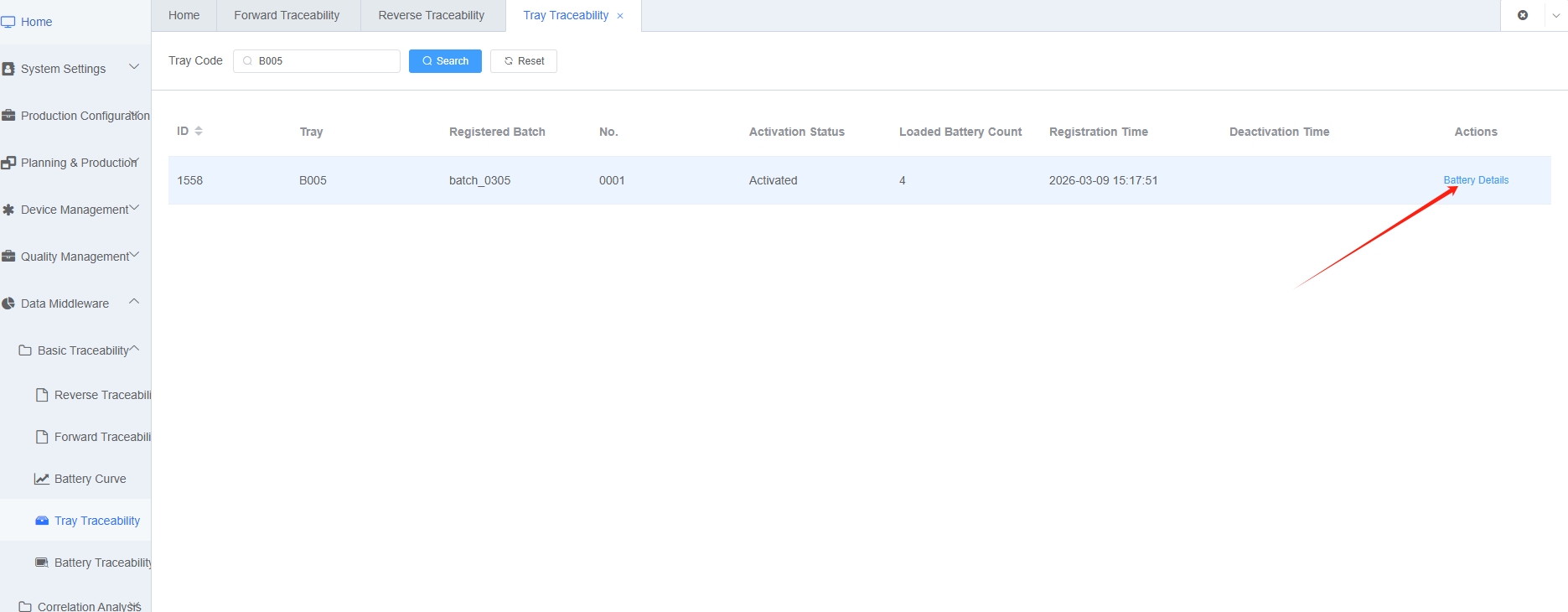Click the Forward Traceability document icon
The height and width of the screenshot is (612, 1568).
coord(42,437)
